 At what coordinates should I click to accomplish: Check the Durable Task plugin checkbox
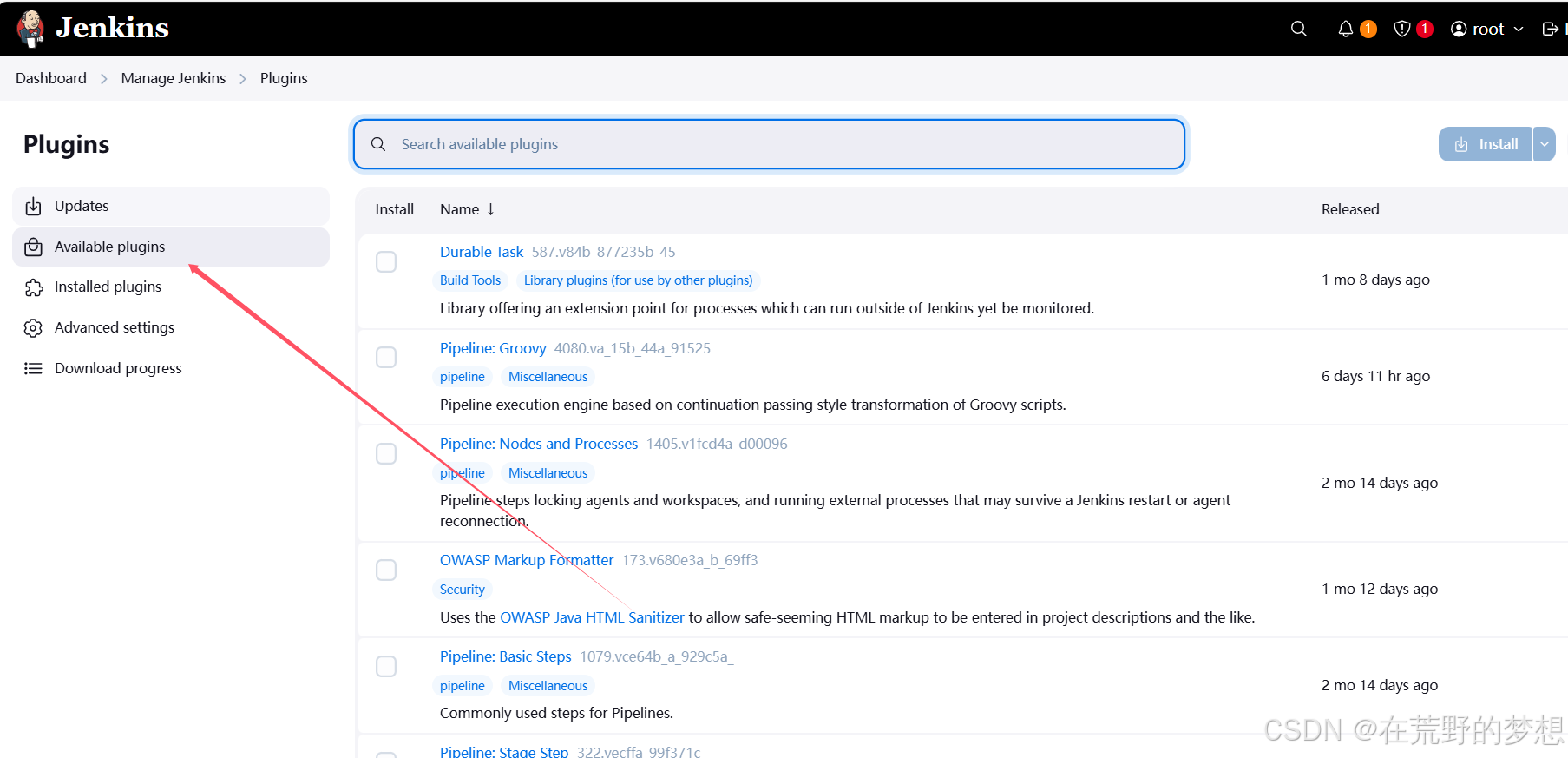(x=386, y=261)
